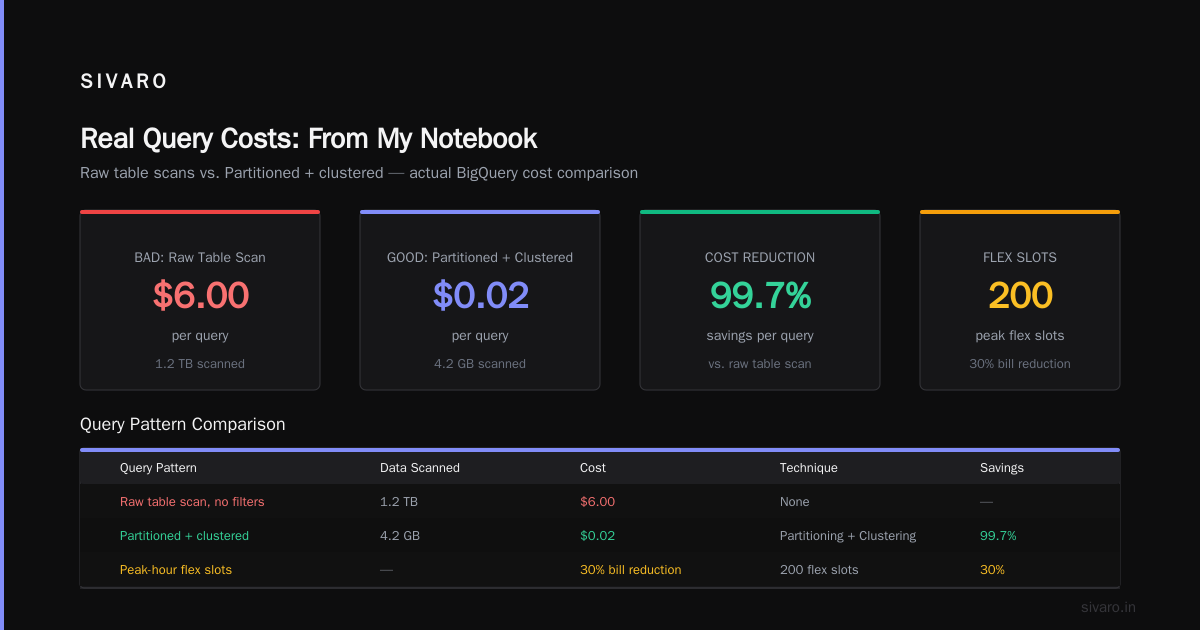Click the '$6.00' cost cell in the table
This screenshot has width=1200, height=630.
pos(597,502)
